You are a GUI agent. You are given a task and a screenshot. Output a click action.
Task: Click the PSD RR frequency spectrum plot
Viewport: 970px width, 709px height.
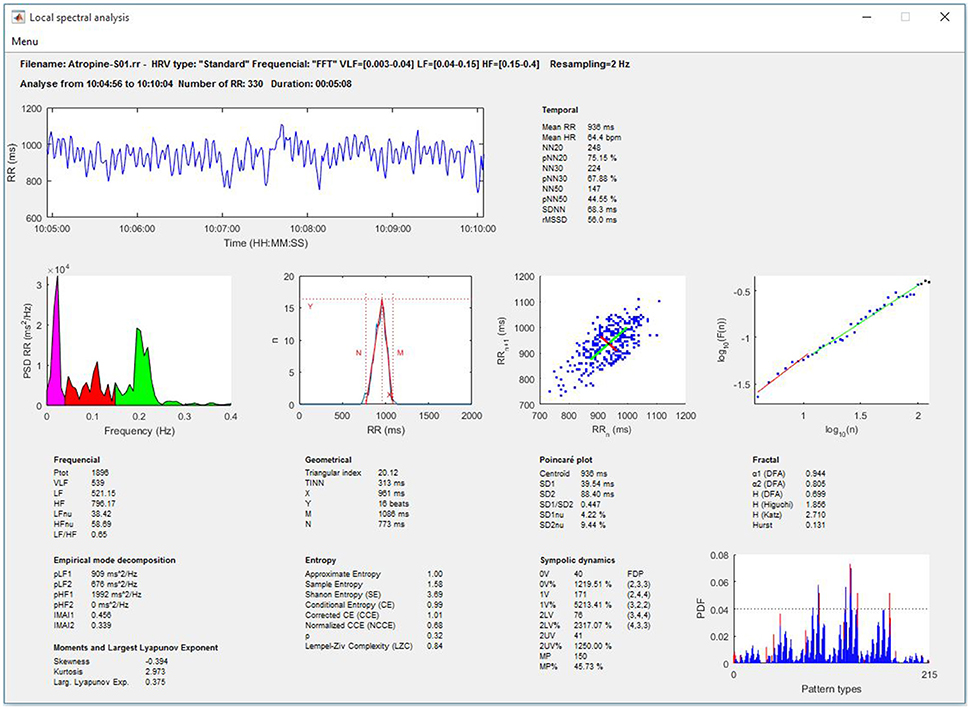click(x=139, y=341)
